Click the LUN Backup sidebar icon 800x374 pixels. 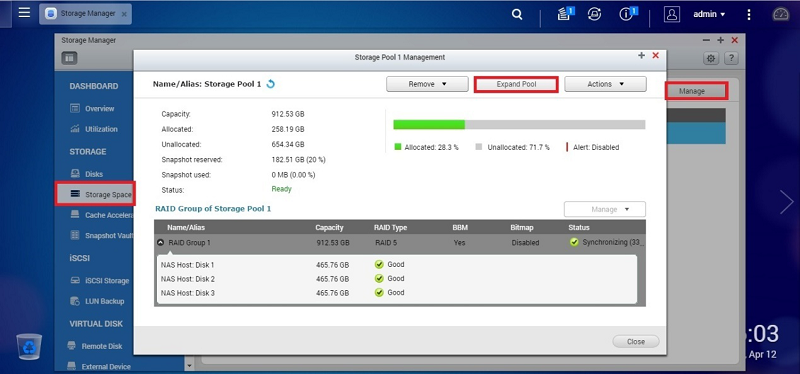click(x=75, y=301)
